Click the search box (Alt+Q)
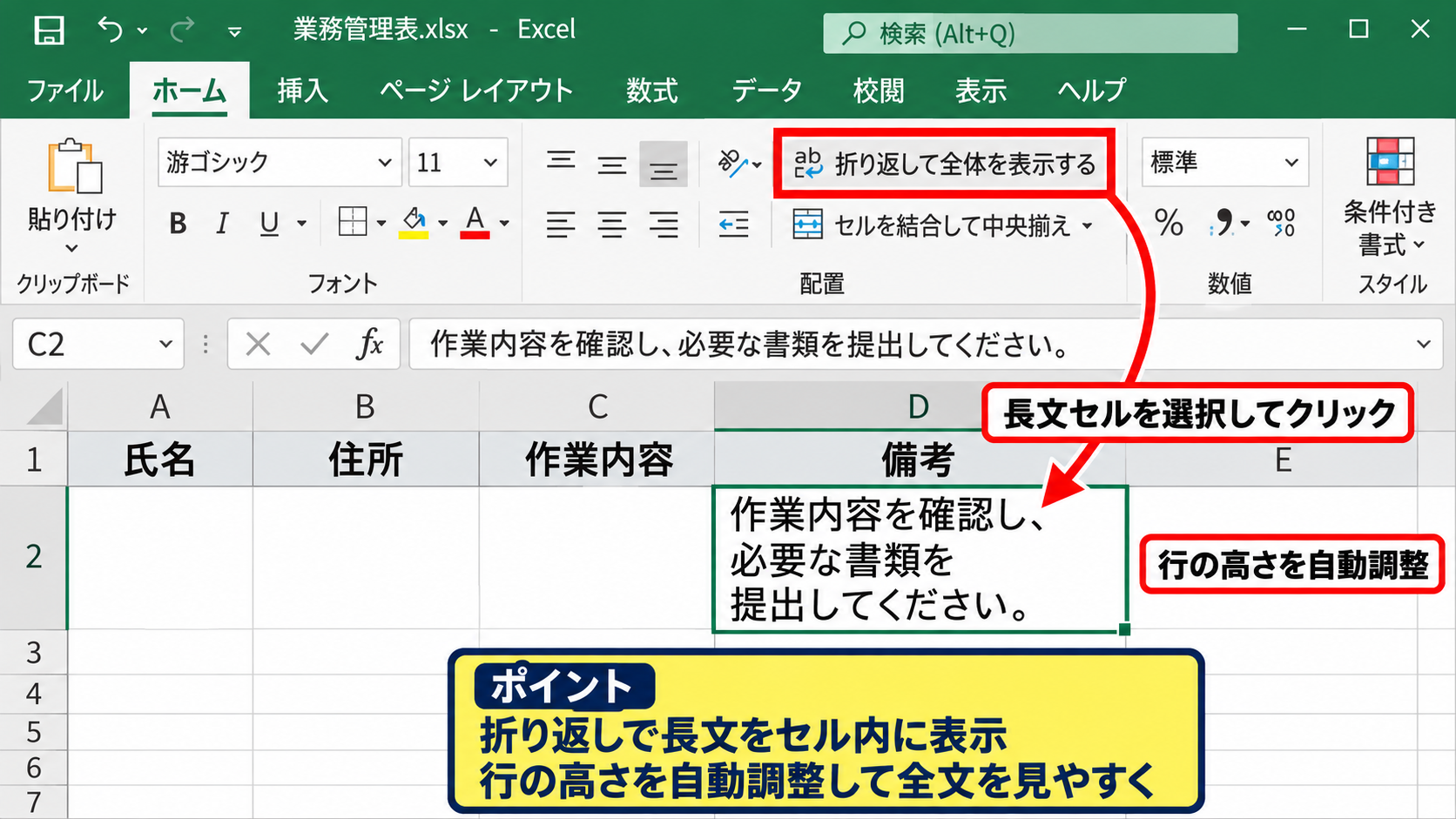Image resolution: width=1456 pixels, height=819 pixels. [1030, 33]
